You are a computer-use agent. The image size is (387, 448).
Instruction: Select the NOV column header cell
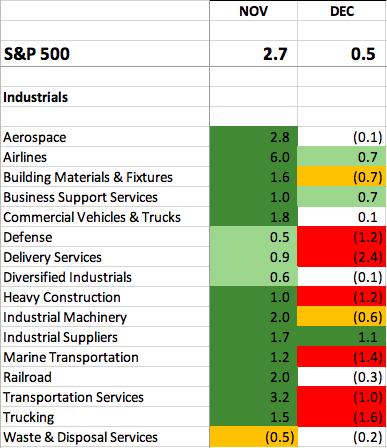(253, 11)
